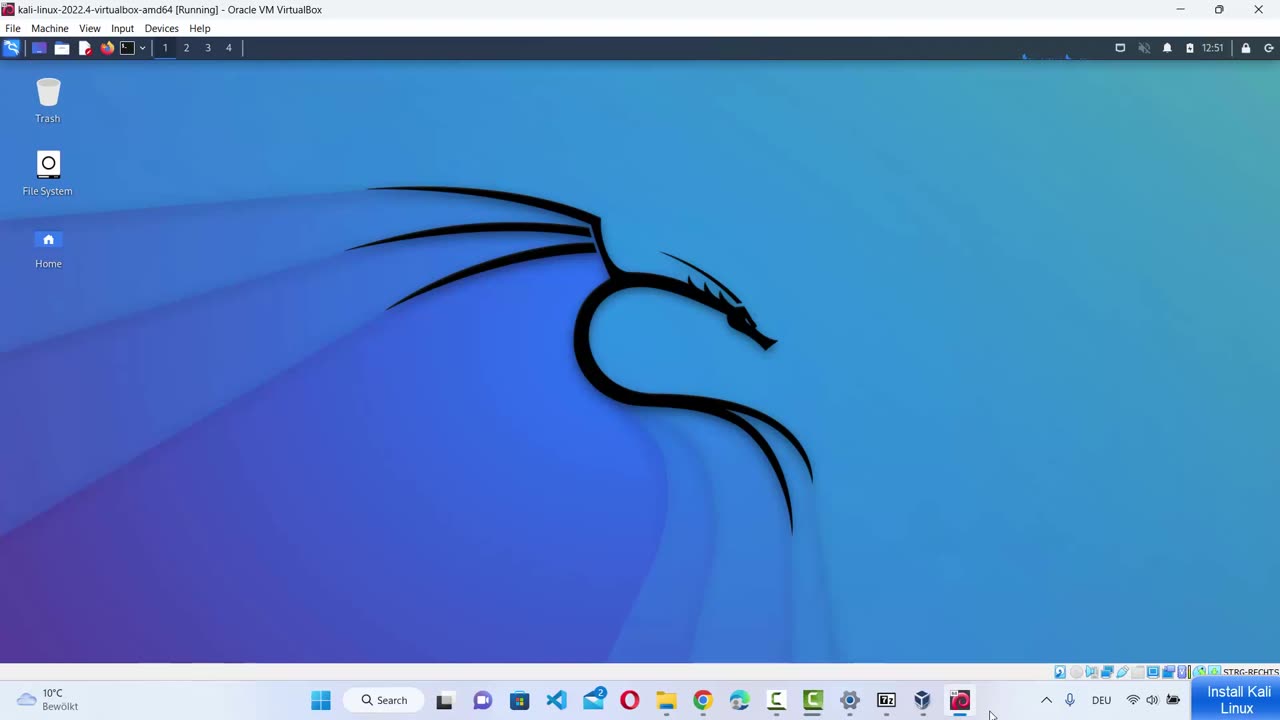Open the Wi-Fi network tray icon
Screen dimensions: 1280x720
click(1133, 700)
